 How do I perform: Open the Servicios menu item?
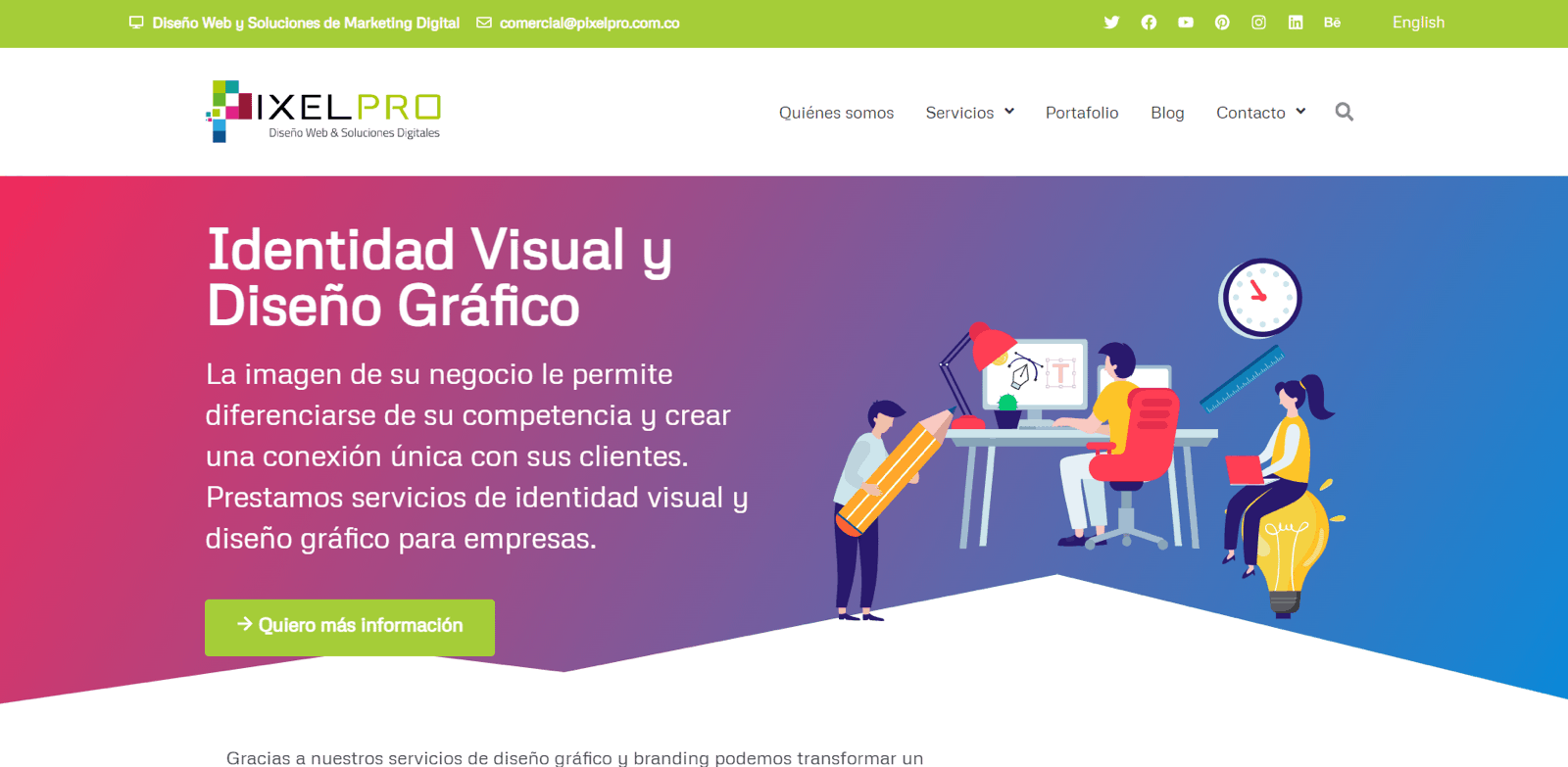[959, 113]
